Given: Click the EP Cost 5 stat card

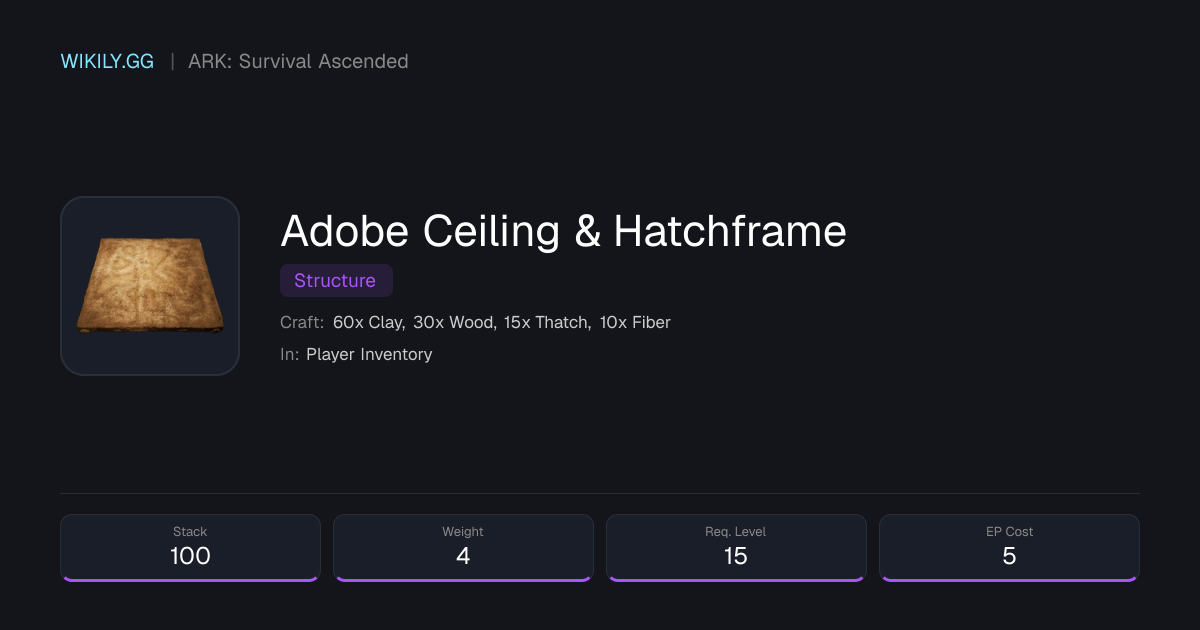Looking at the screenshot, I should click(1009, 547).
